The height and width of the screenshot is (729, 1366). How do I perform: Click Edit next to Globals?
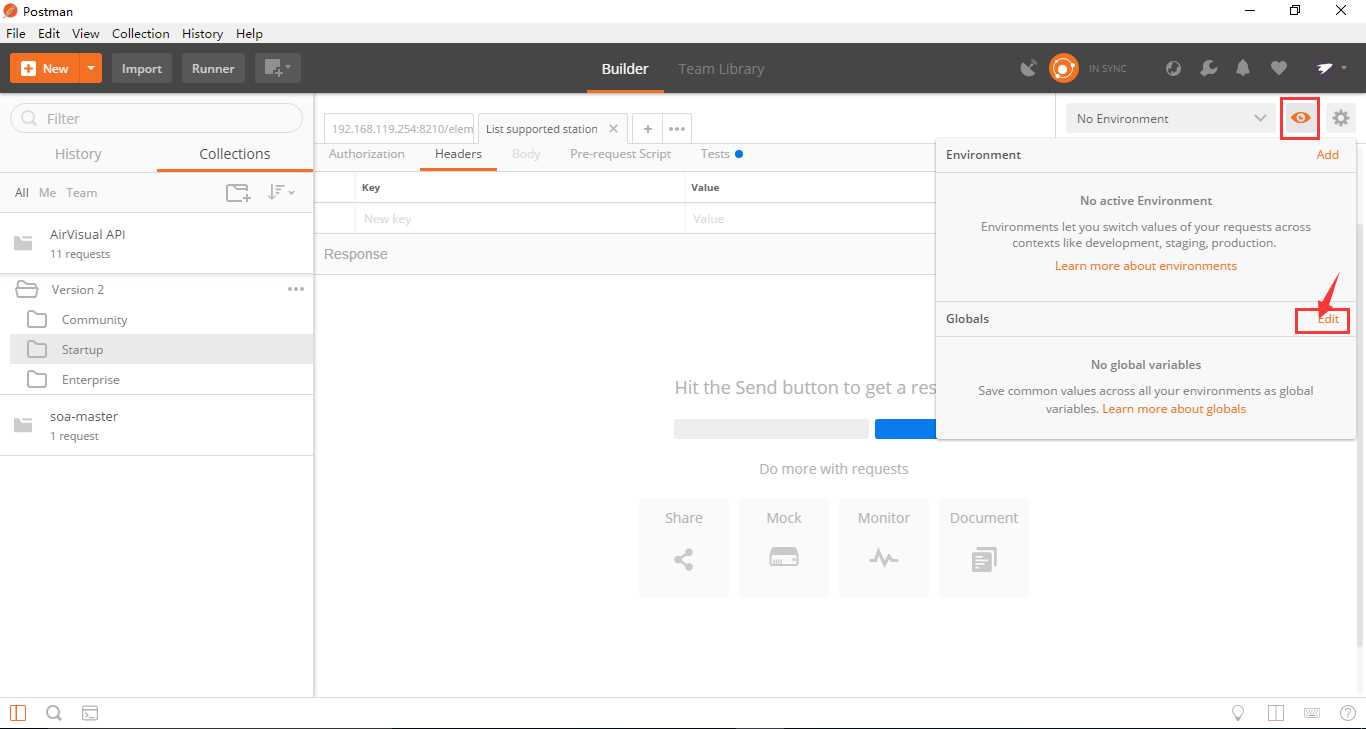(1328, 319)
